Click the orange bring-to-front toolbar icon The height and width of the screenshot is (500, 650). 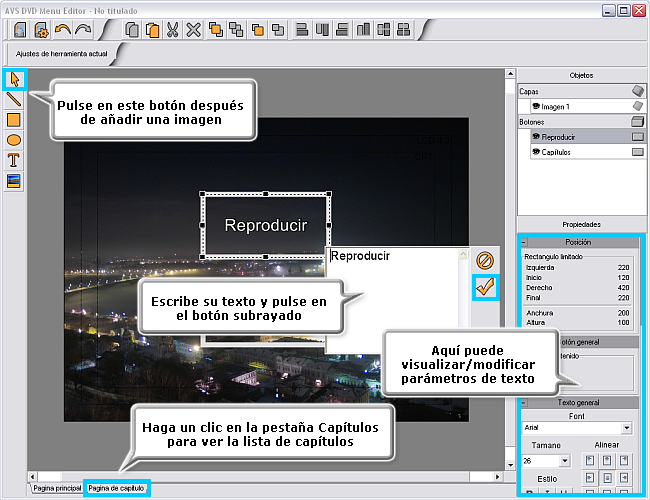click(x=216, y=29)
